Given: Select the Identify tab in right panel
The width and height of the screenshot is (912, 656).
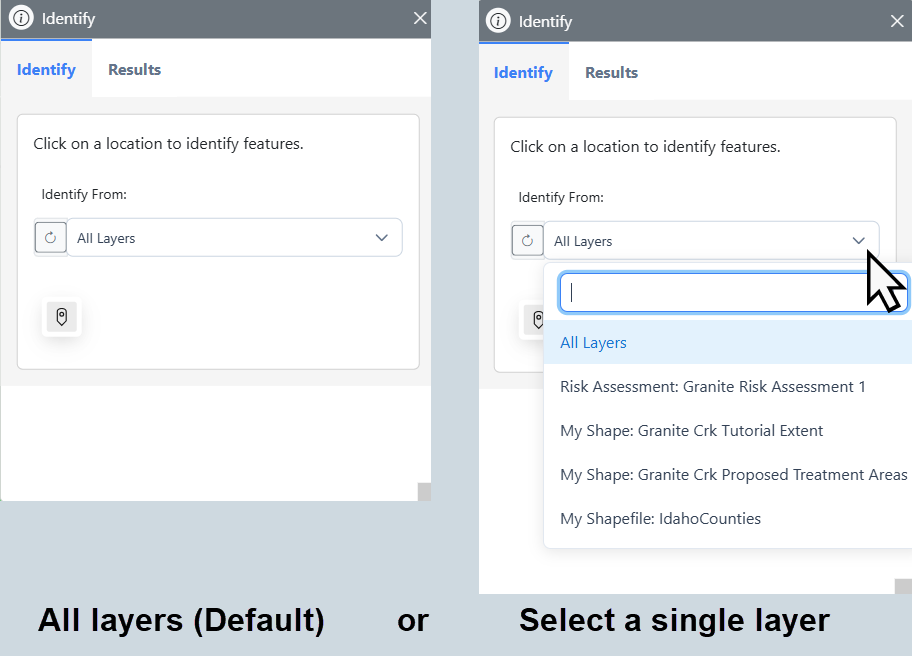Looking at the screenshot, I should coord(523,72).
